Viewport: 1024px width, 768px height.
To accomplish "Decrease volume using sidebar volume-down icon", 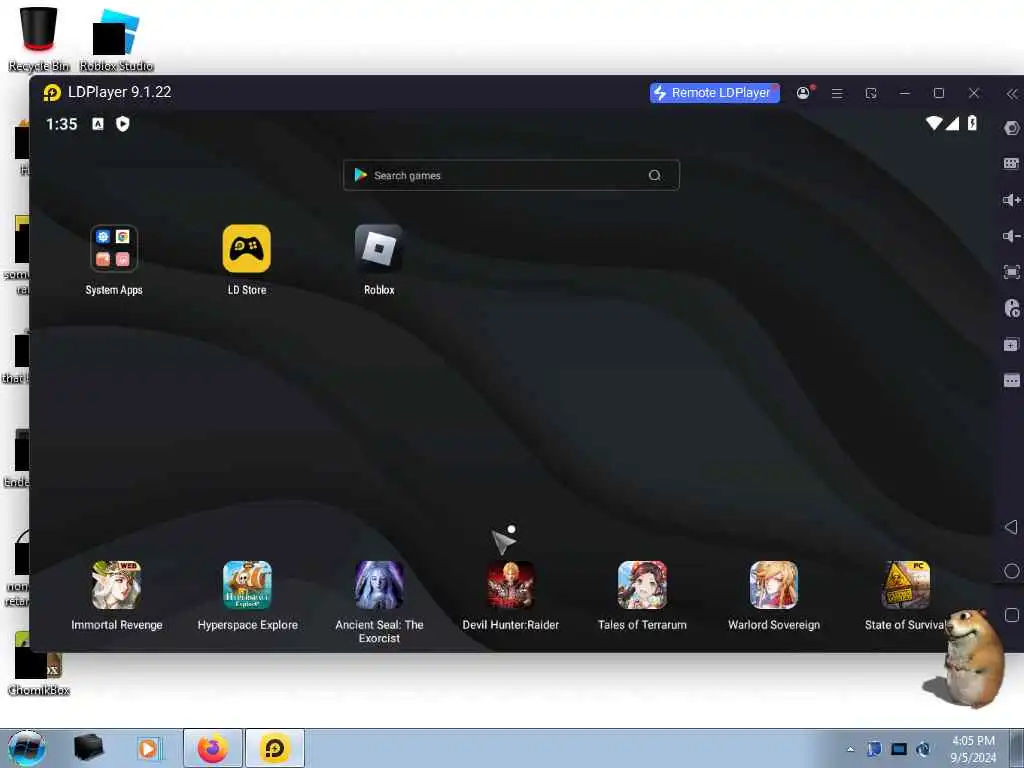I will coord(1012,236).
